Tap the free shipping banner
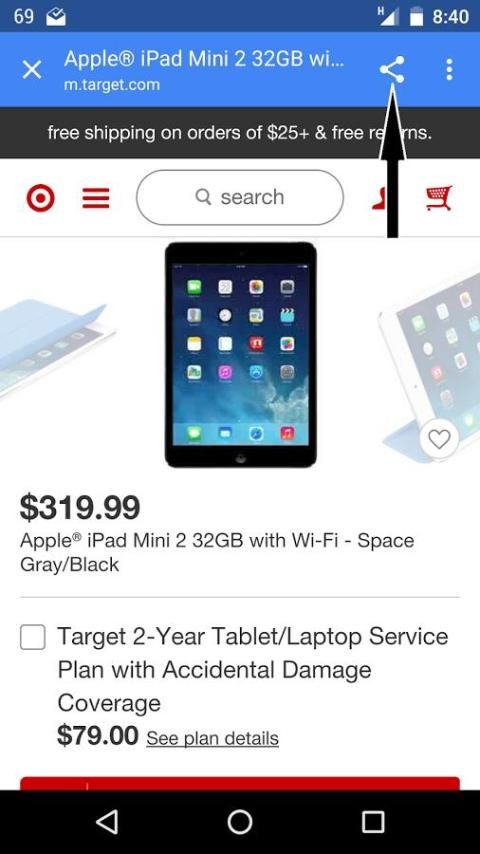Image resolution: width=480 pixels, height=854 pixels. click(x=240, y=133)
